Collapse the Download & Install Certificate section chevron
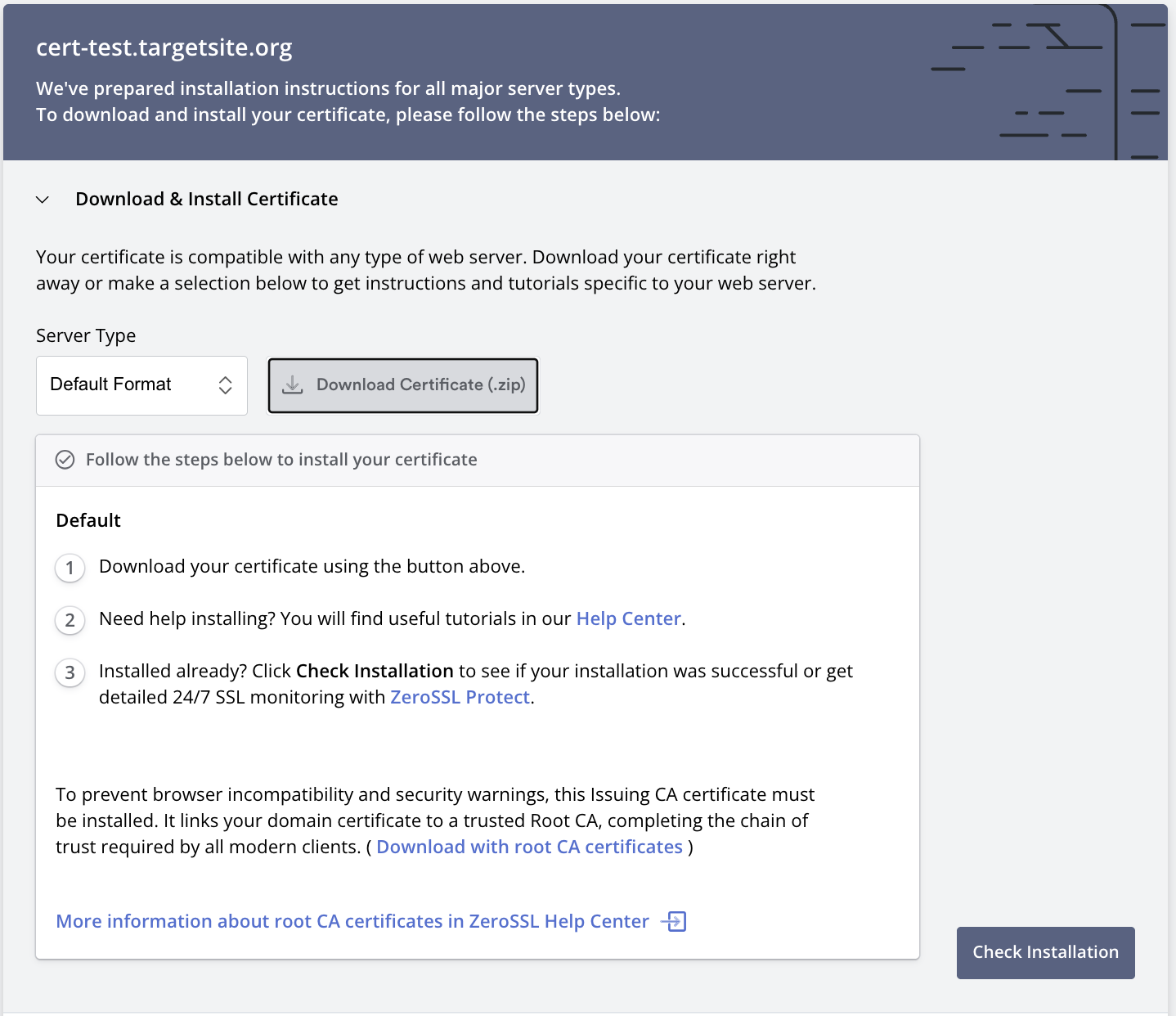Image resolution: width=1176 pixels, height=1016 pixels. (x=43, y=200)
